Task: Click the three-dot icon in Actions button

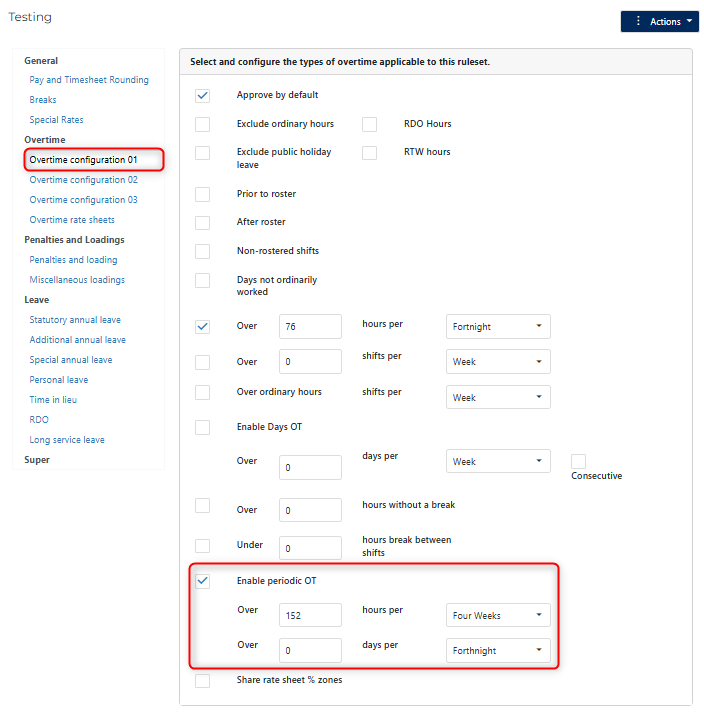Action: coord(638,21)
